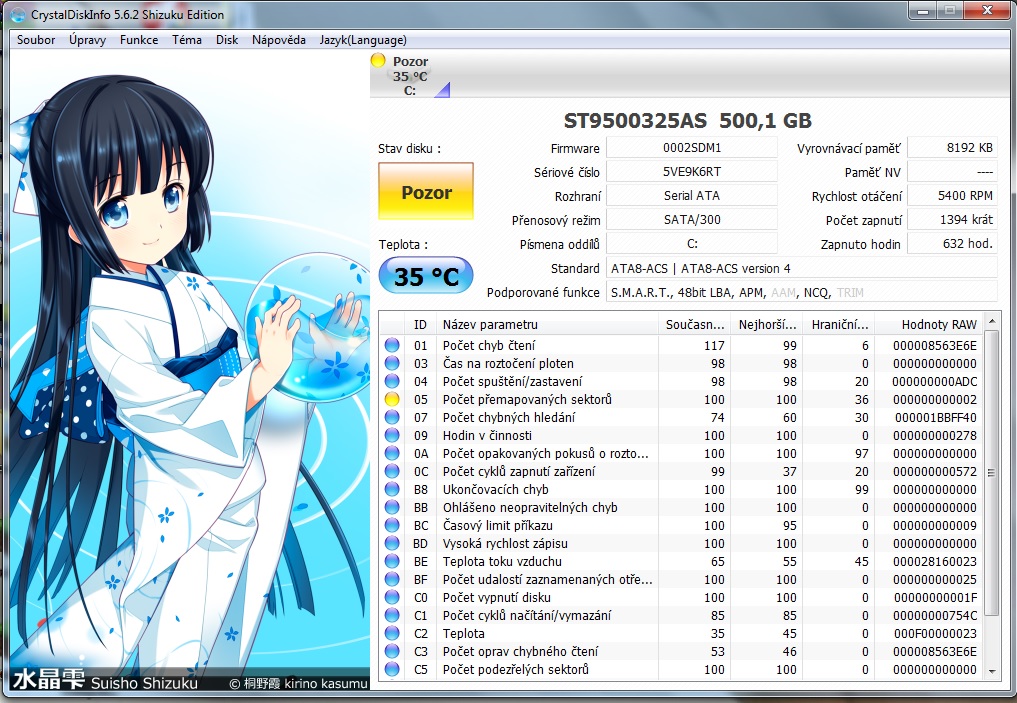Click the status icon for Ukončovacích chyb
Image resolution: width=1017 pixels, height=703 pixels.
(392, 490)
